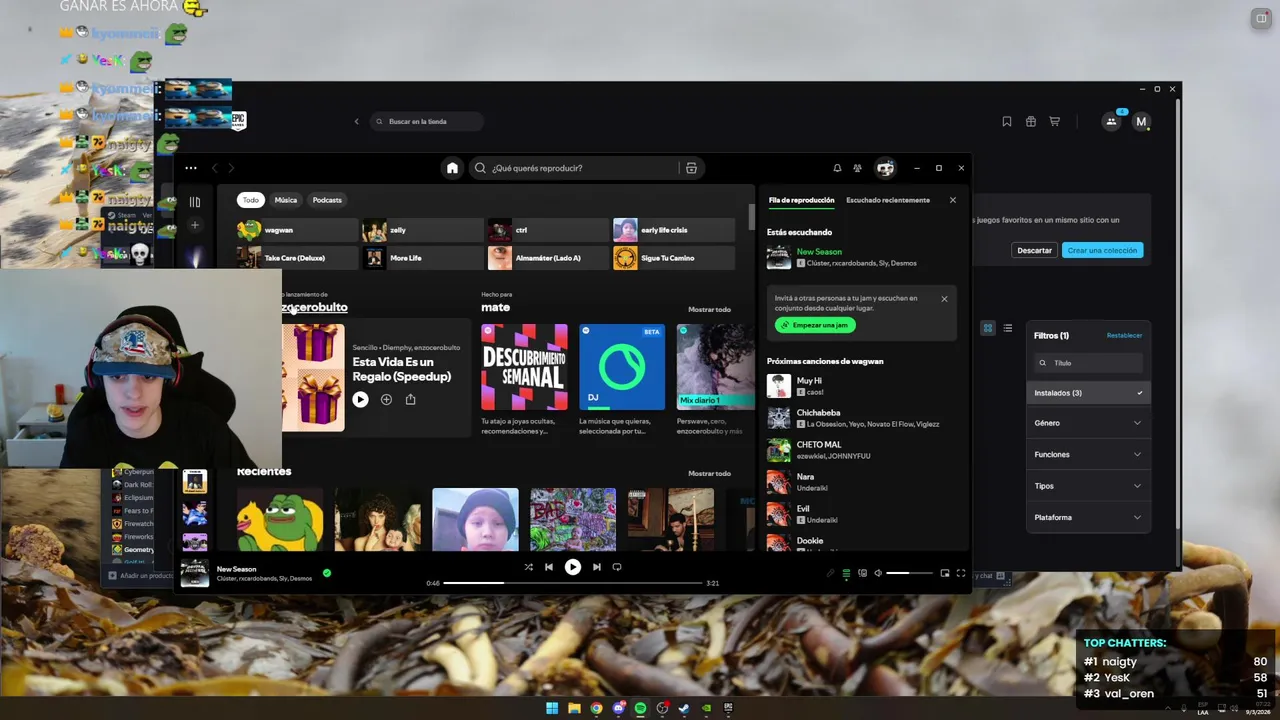Select the Música filter chip
The image size is (1280, 720).
(x=286, y=200)
